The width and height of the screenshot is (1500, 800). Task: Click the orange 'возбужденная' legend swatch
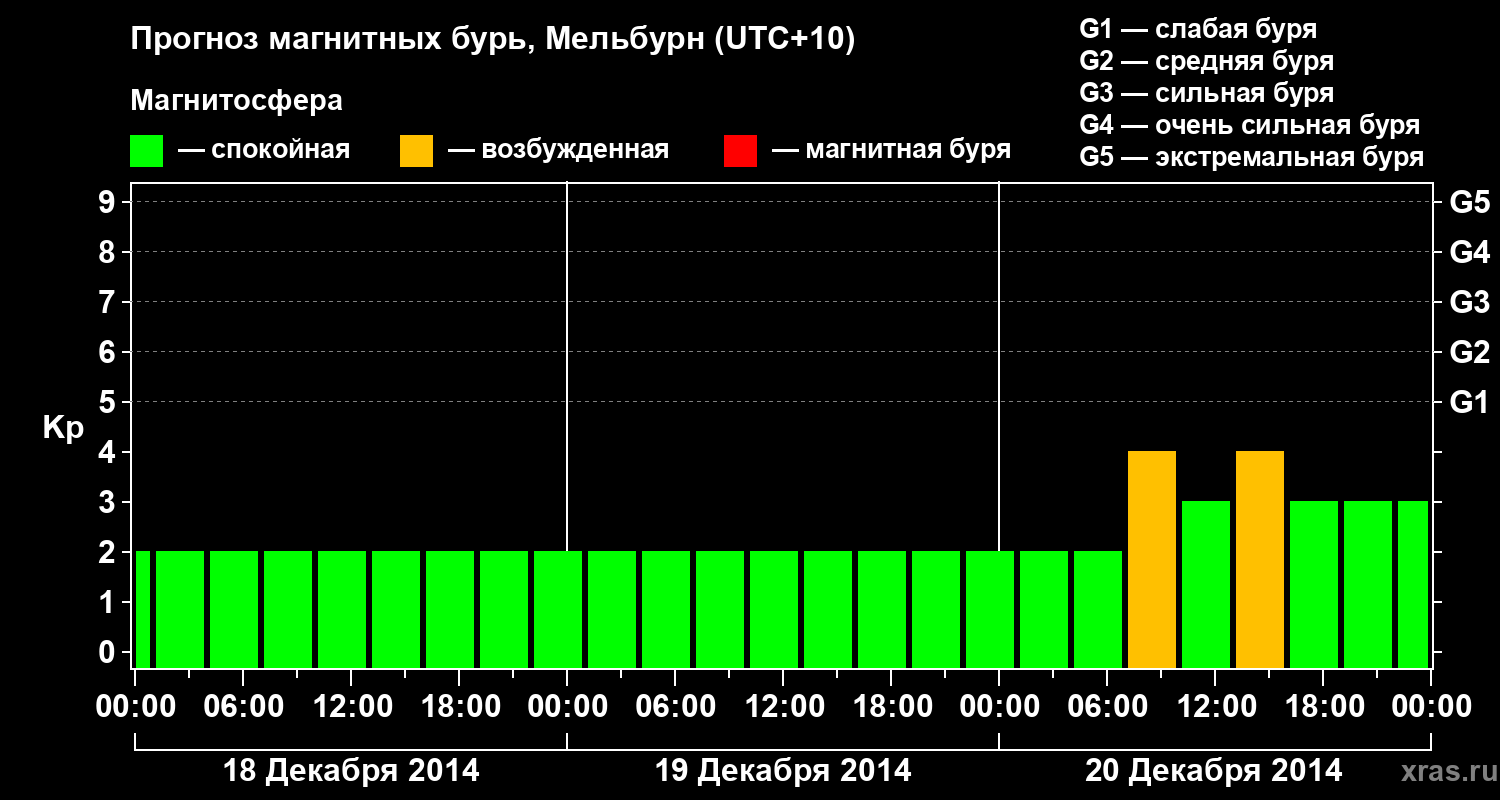click(x=416, y=151)
